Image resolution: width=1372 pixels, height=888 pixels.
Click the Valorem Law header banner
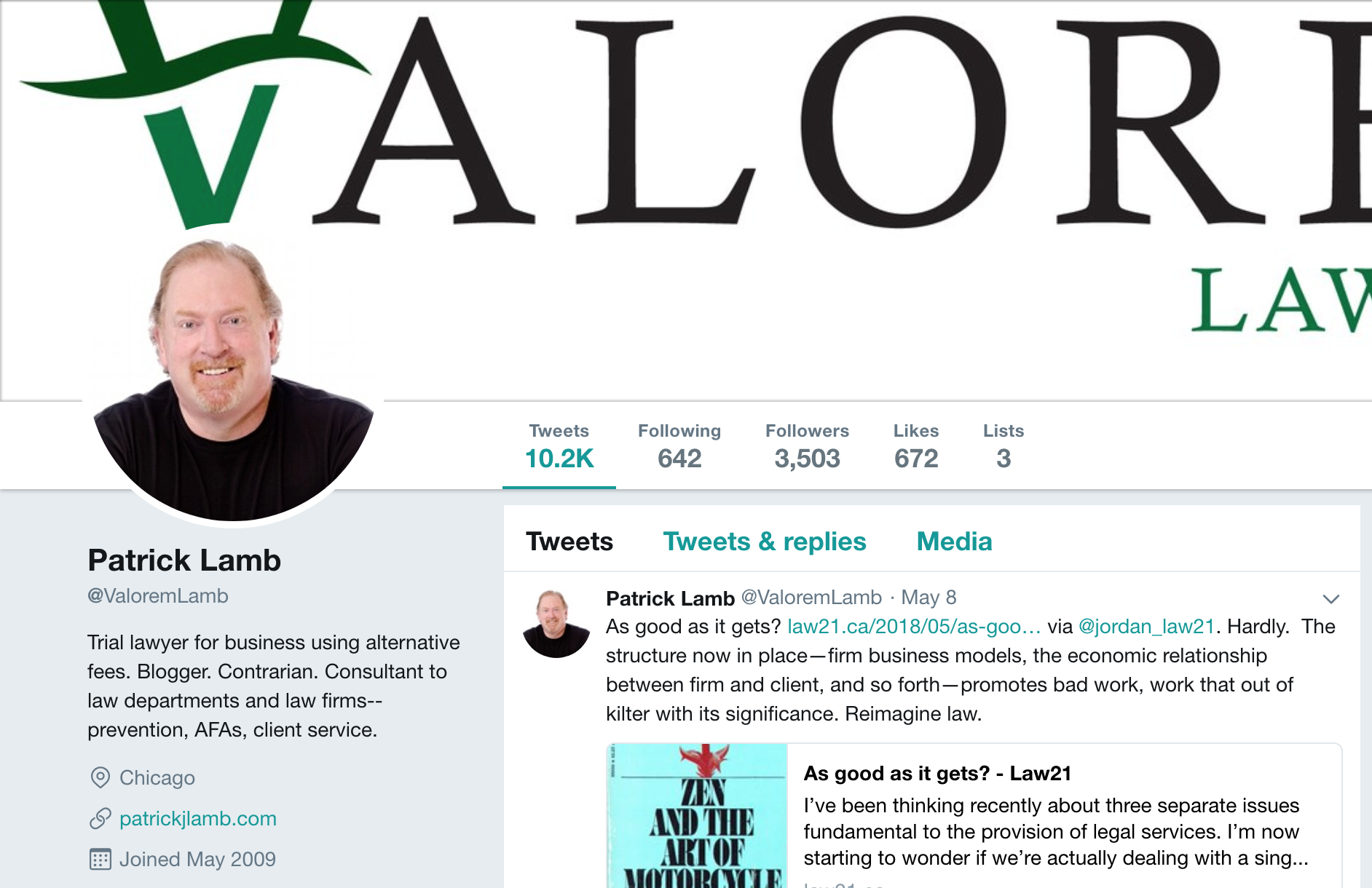point(686,200)
